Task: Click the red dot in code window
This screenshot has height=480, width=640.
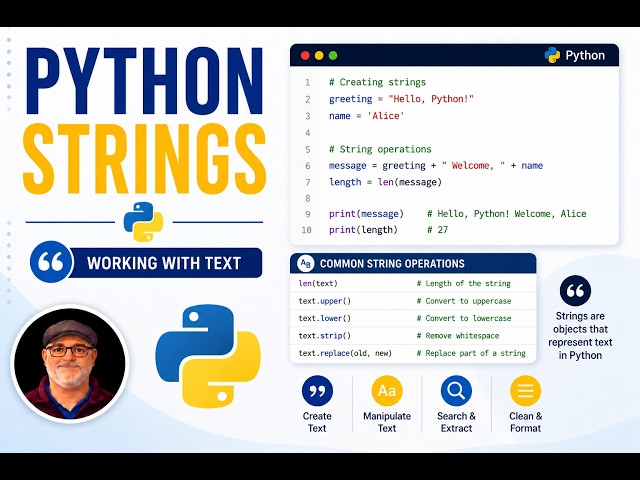Action: (x=305, y=56)
